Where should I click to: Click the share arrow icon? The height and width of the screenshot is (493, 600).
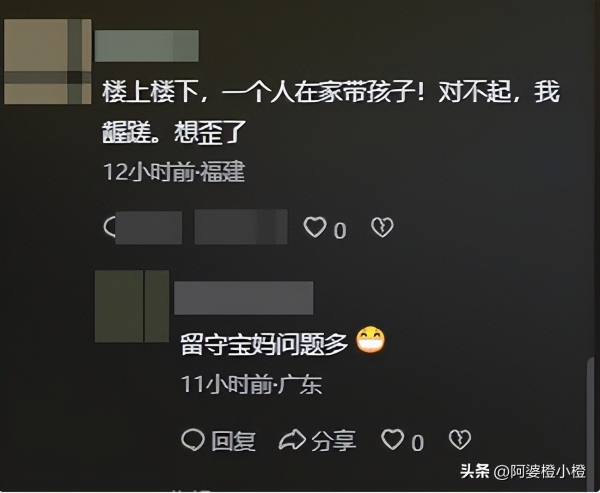tap(292, 439)
